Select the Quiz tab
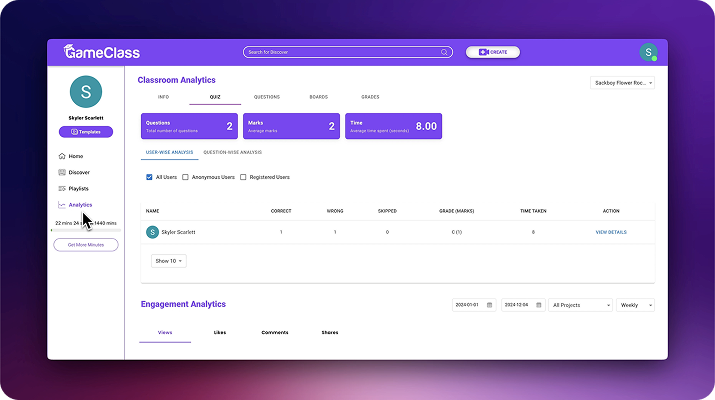 (215, 97)
